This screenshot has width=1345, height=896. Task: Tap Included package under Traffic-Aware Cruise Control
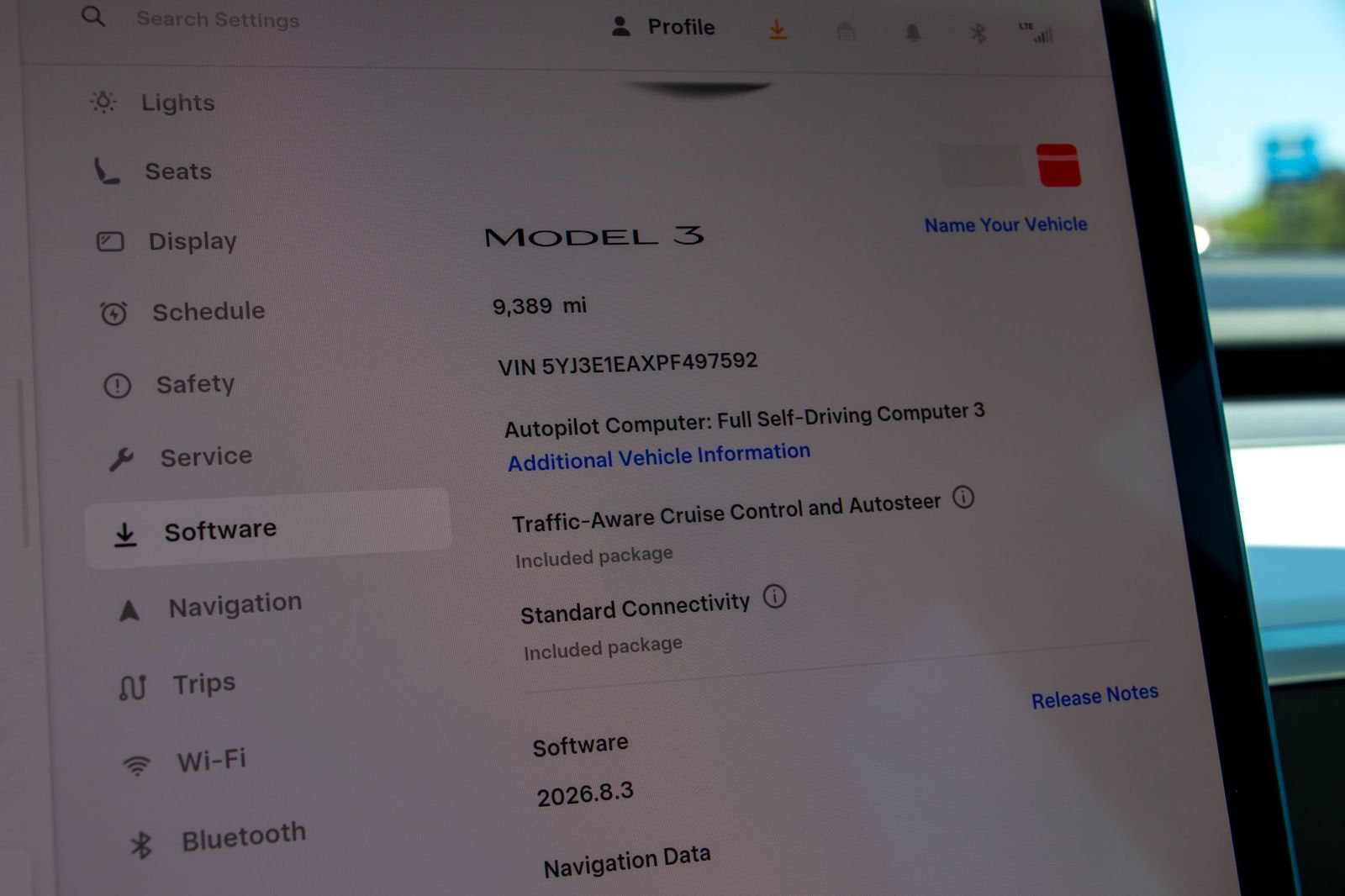593,556
